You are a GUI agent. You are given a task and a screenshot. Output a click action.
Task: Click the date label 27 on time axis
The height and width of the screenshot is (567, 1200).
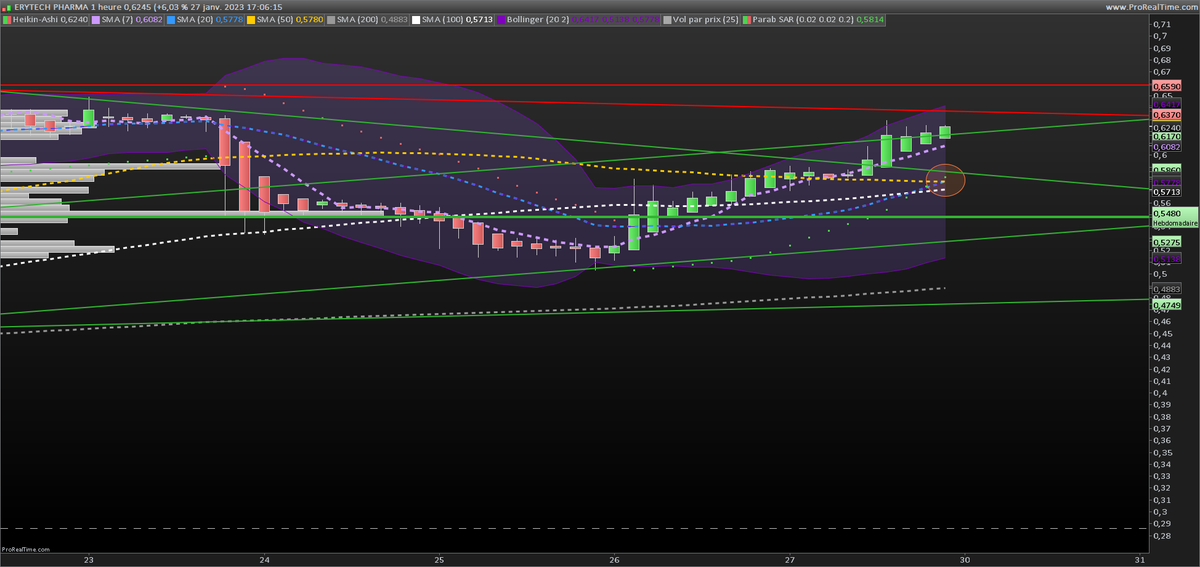[790, 559]
